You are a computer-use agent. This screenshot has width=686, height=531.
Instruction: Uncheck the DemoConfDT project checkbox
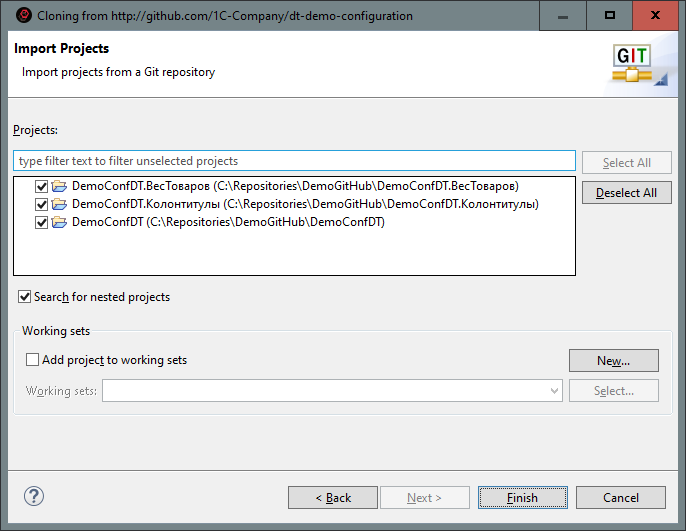(41, 222)
